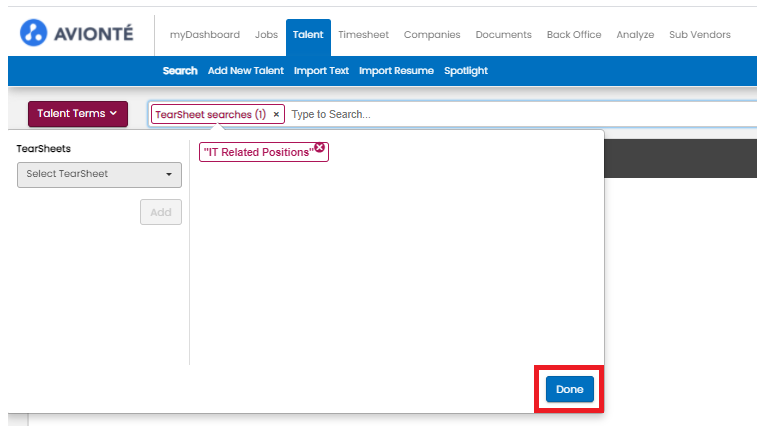The width and height of the screenshot is (761, 430).
Task: Open the Talent Terms dropdown
Action: (78, 114)
